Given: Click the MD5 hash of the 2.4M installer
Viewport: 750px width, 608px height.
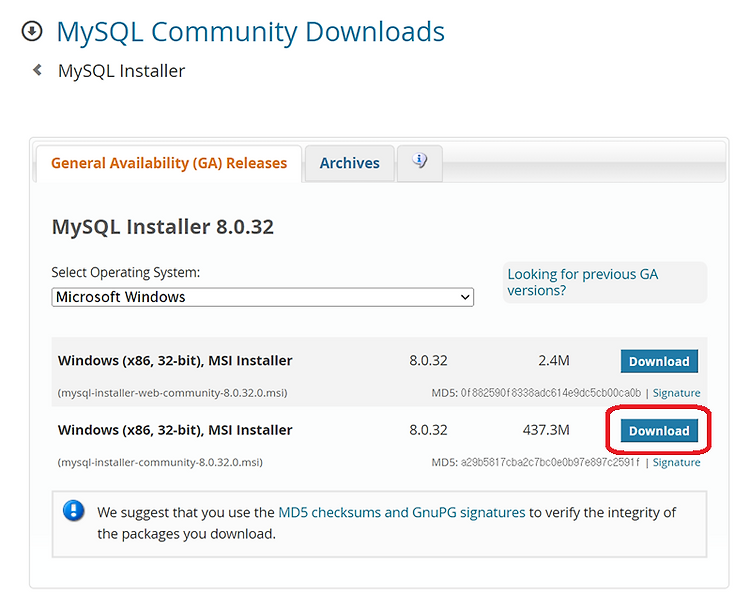Looking at the screenshot, I should [x=551, y=393].
